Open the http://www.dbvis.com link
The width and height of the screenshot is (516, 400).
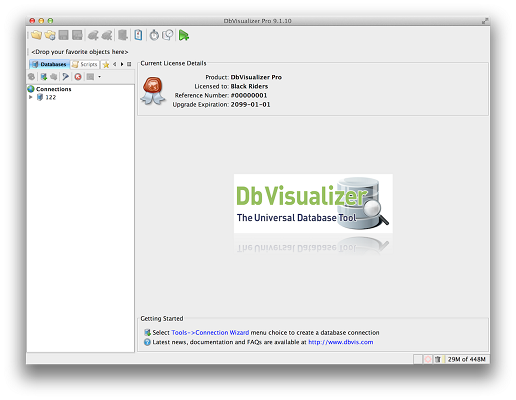click(341, 342)
